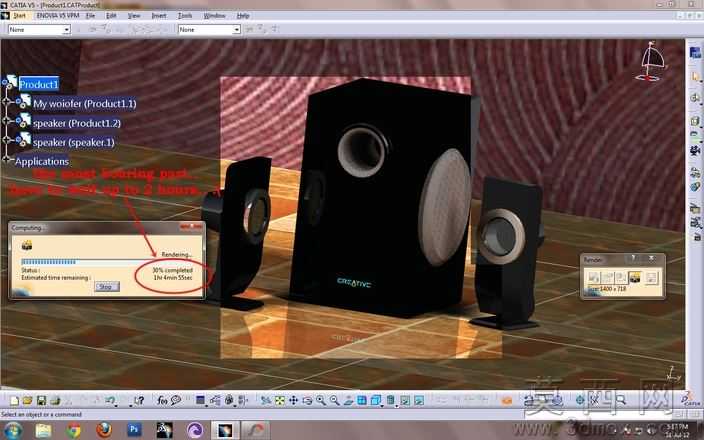Expand the Applications tree node
704x440 pixels.
[6, 158]
